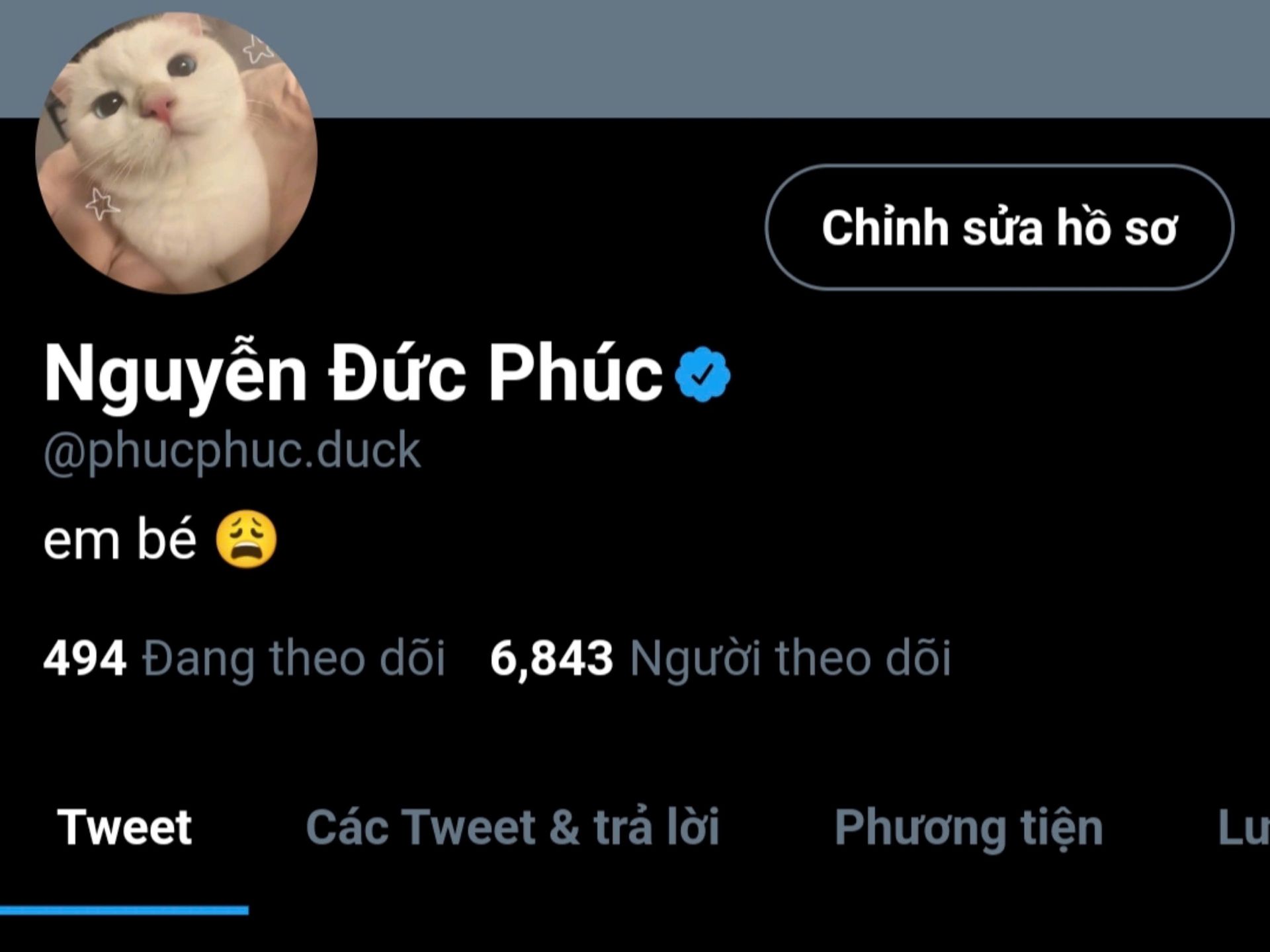
Task: Open the 494 following count
Action: click(x=85, y=658)
